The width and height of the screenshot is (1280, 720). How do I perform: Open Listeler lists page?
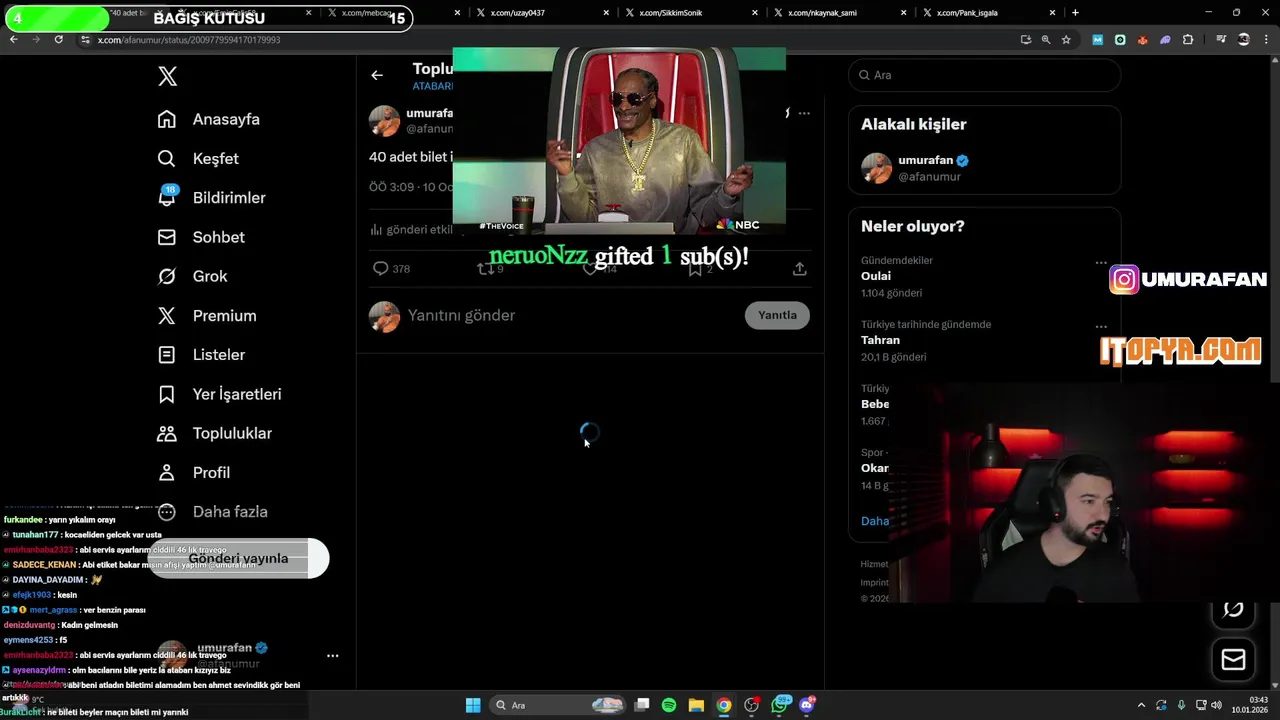[201, 354]
